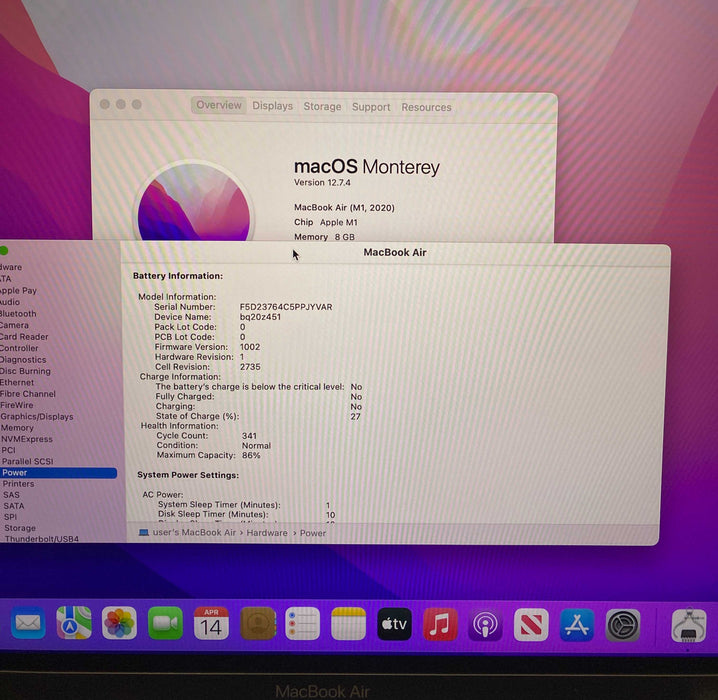Click the Maximum Capacity value 86%
Viewport: 718px width, 700px height.
(251, 455)
